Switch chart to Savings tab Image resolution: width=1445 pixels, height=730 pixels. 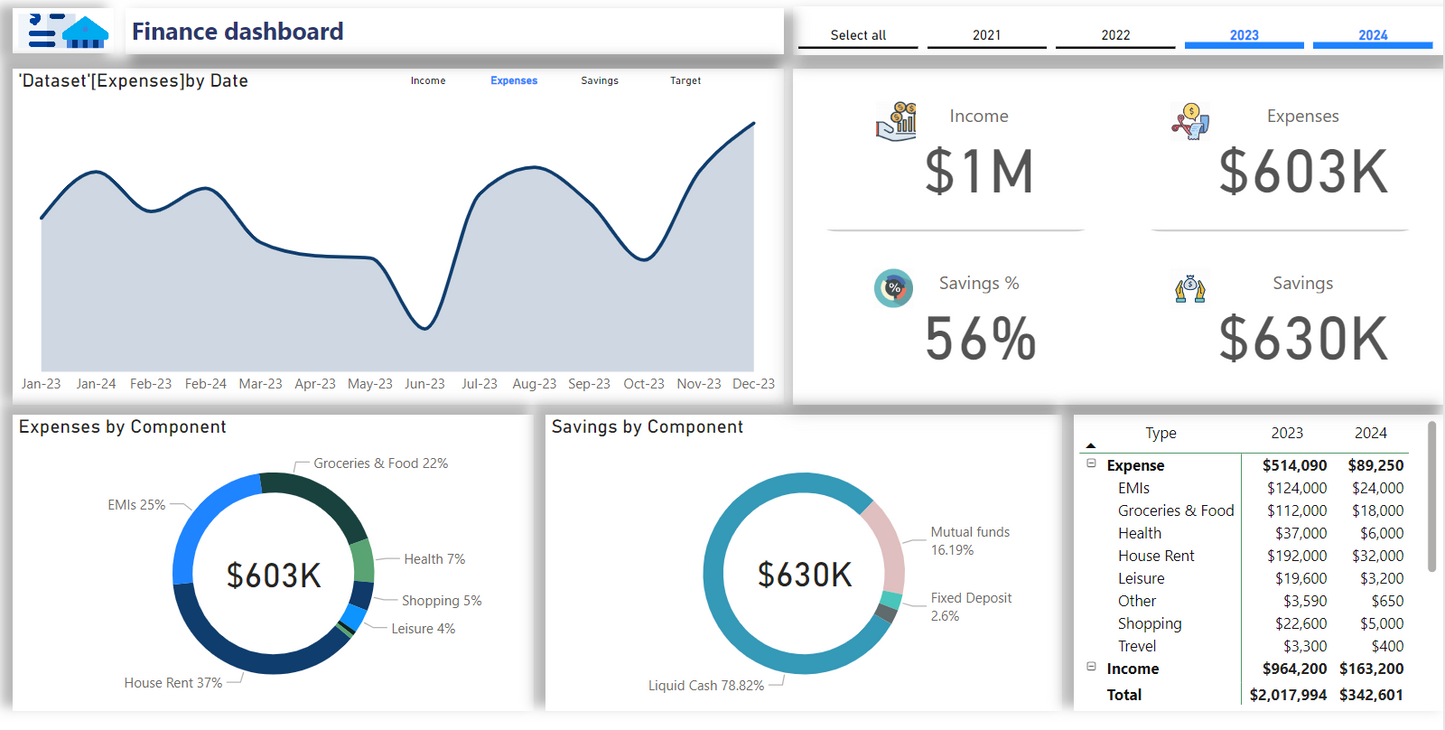[x=599, y=81]
